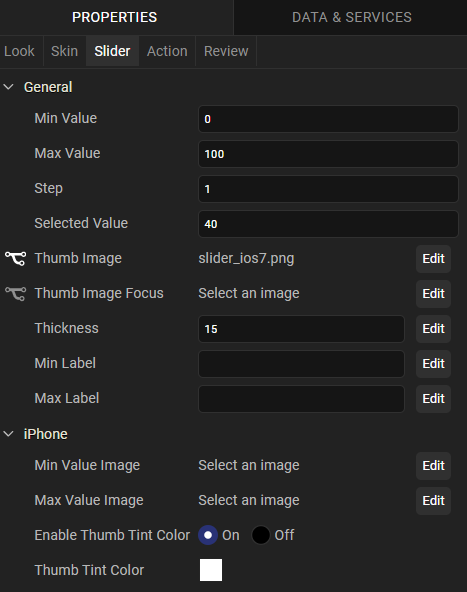
Task: Open the Skin tab
Action: click(65, 51)
